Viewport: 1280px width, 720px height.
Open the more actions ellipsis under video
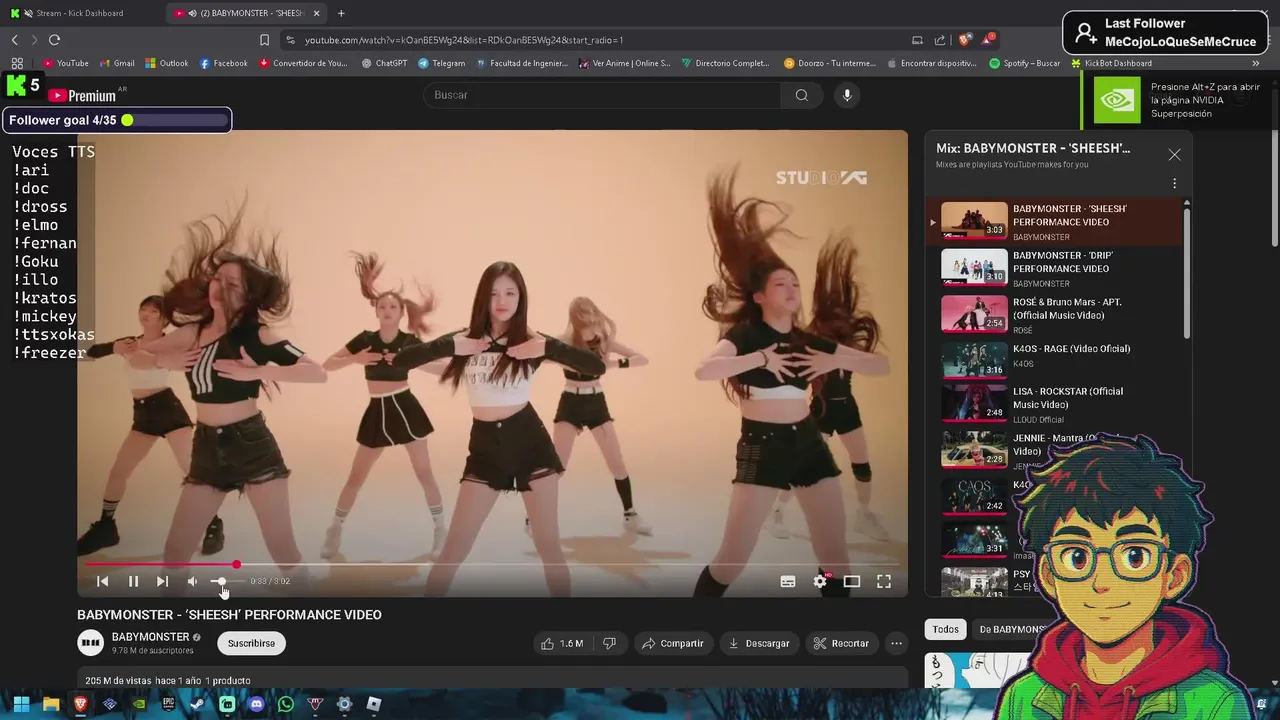(x=897, y=643)
